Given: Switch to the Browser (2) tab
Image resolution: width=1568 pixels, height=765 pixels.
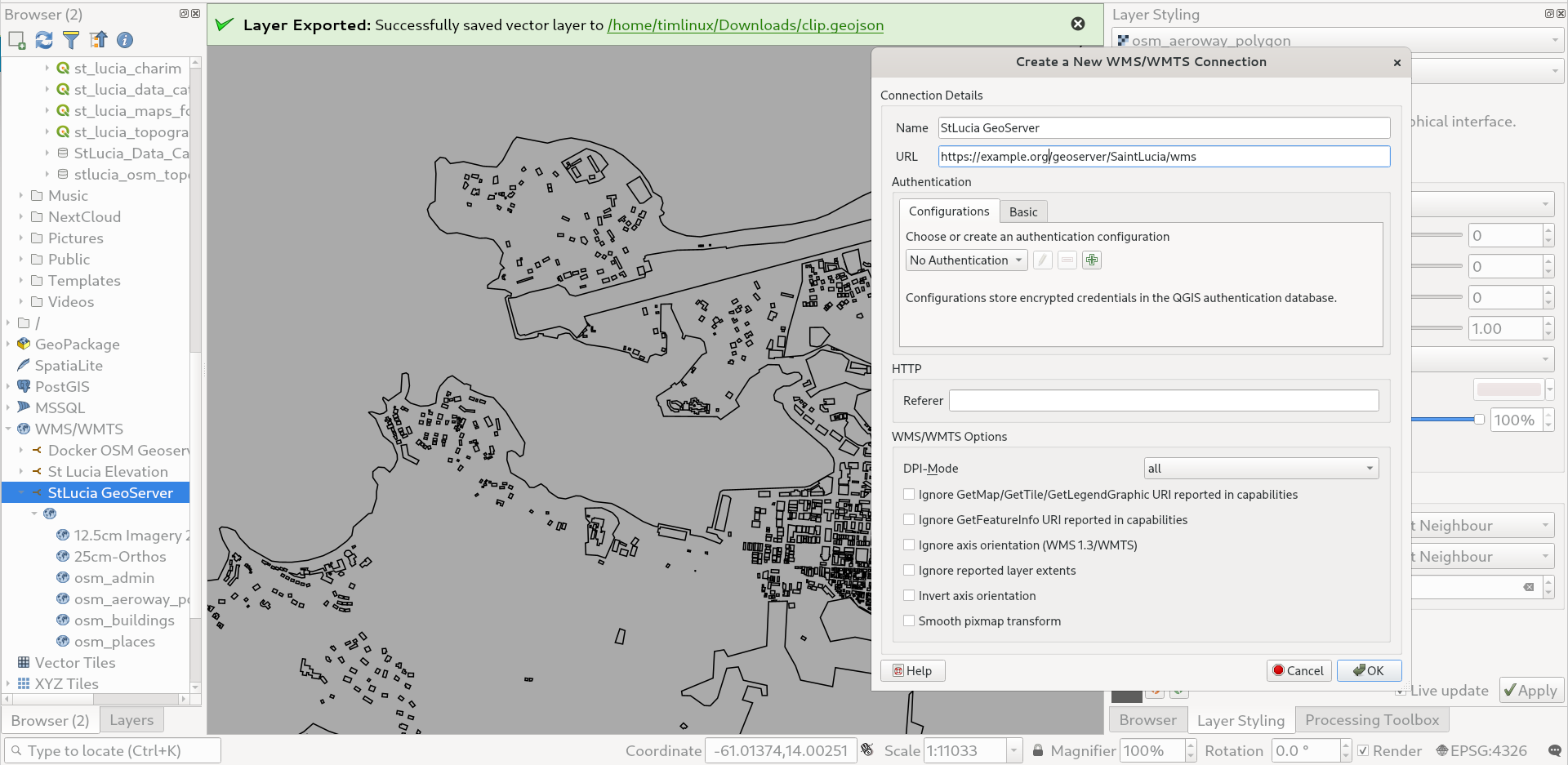Looking at the screenshot, I should coord(50,720).
